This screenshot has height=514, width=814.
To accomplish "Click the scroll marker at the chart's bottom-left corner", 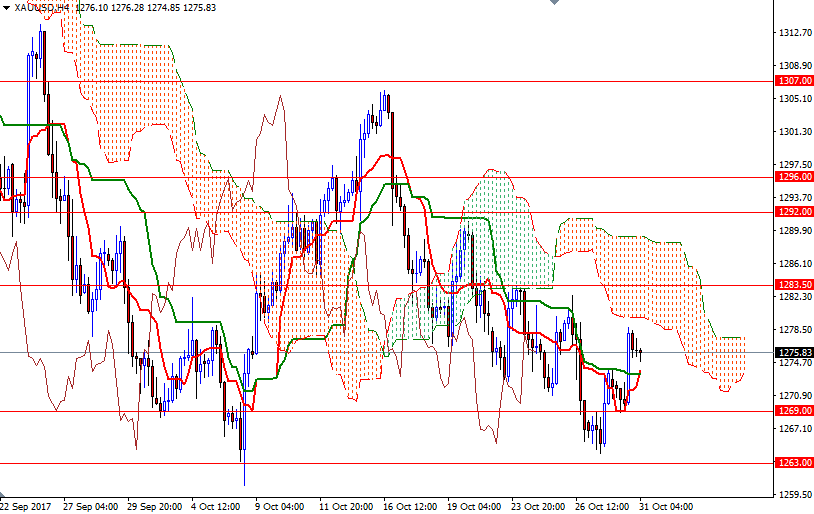I will 3,494.
